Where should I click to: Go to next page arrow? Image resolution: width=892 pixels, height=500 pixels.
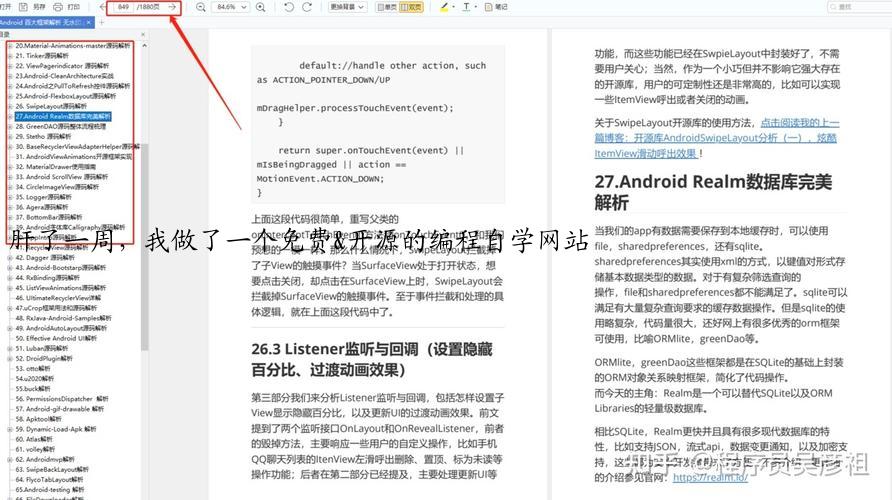coord(172,7)
